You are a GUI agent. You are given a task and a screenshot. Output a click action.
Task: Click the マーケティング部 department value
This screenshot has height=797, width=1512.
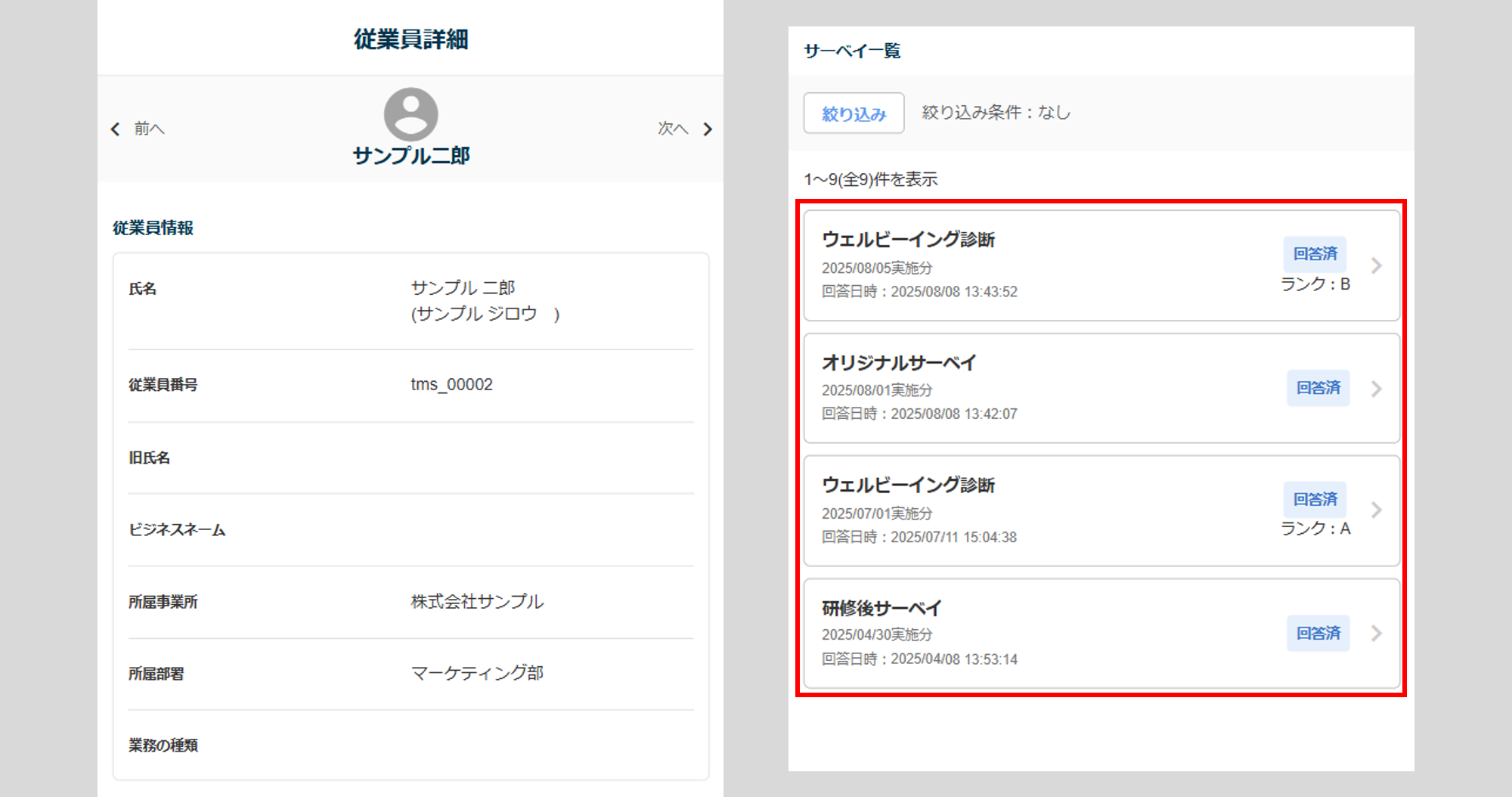pos(477,673)
